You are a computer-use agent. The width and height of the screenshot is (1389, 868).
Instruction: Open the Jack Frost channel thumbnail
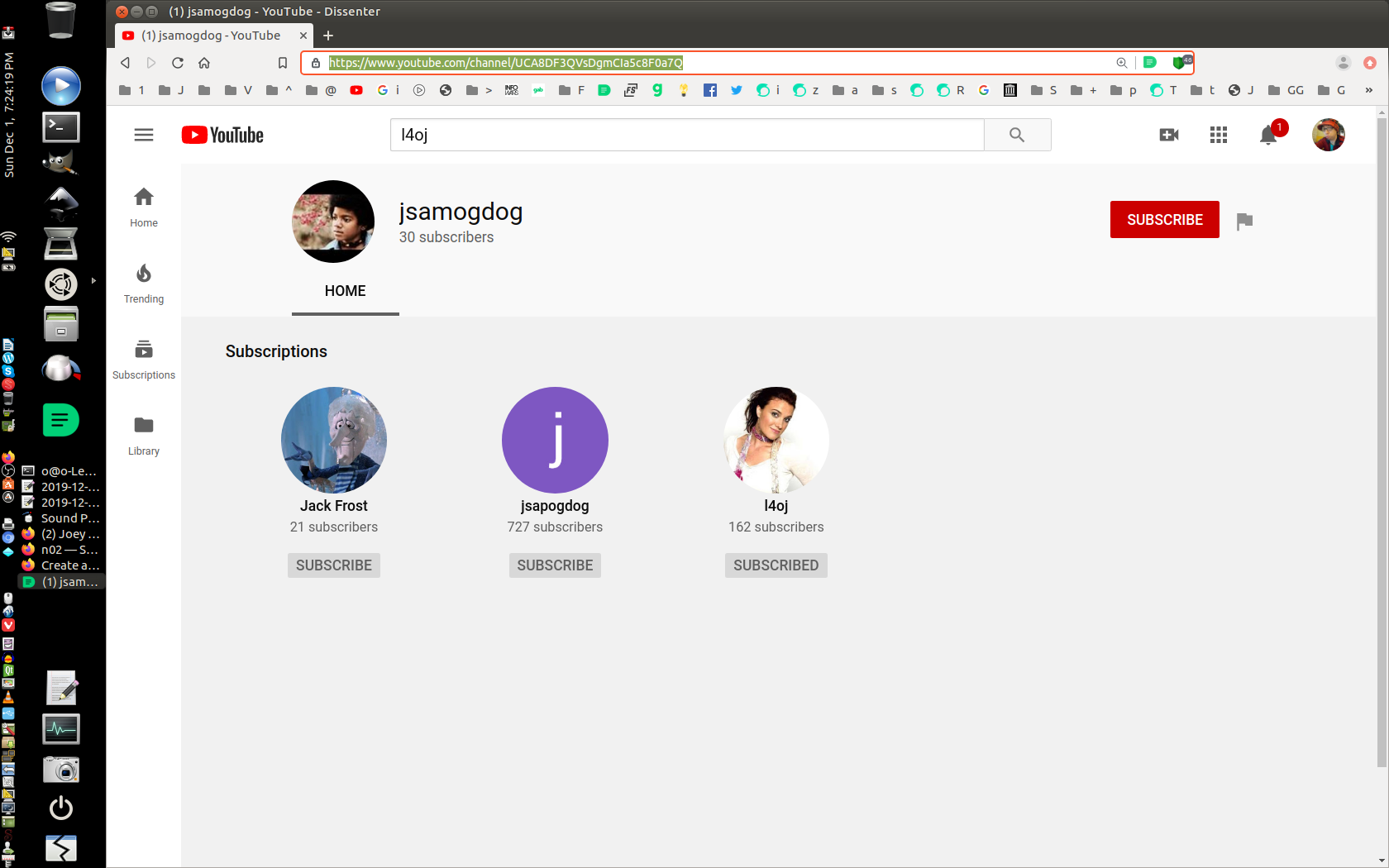click(334, 440)
